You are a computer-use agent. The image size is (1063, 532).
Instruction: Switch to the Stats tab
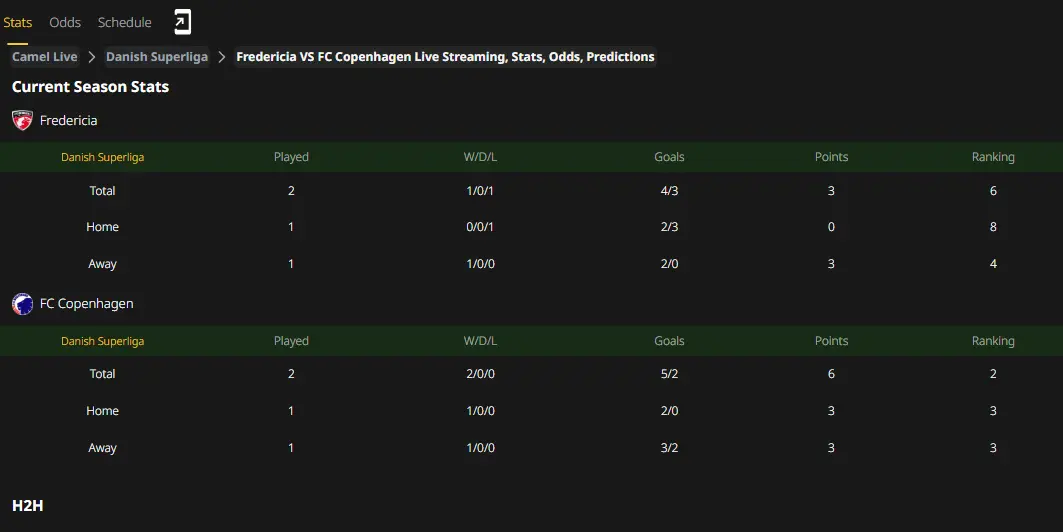click(18, 22)
